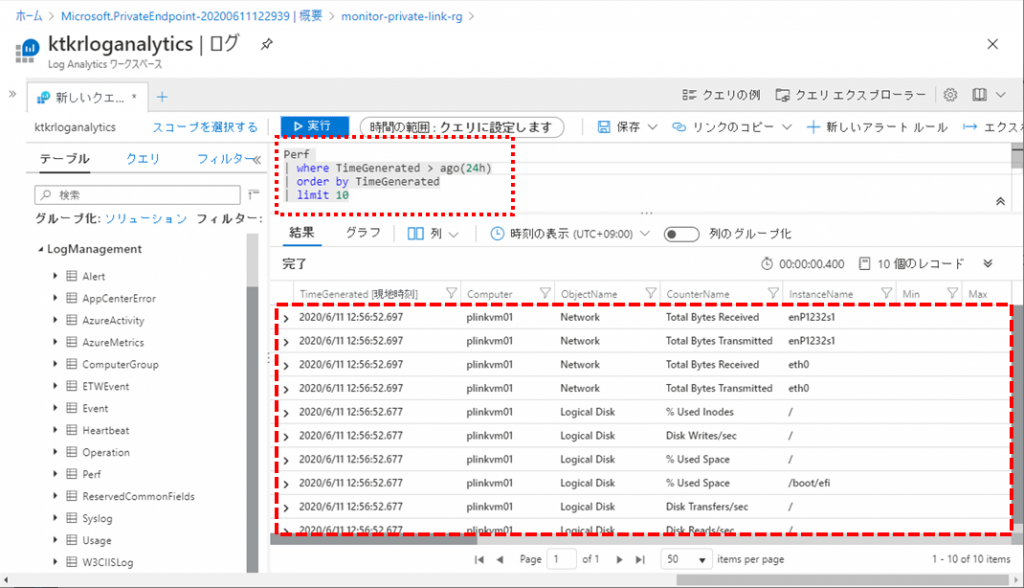Expand the Alert table
The image size is (1024, 588).
point(55,276)
